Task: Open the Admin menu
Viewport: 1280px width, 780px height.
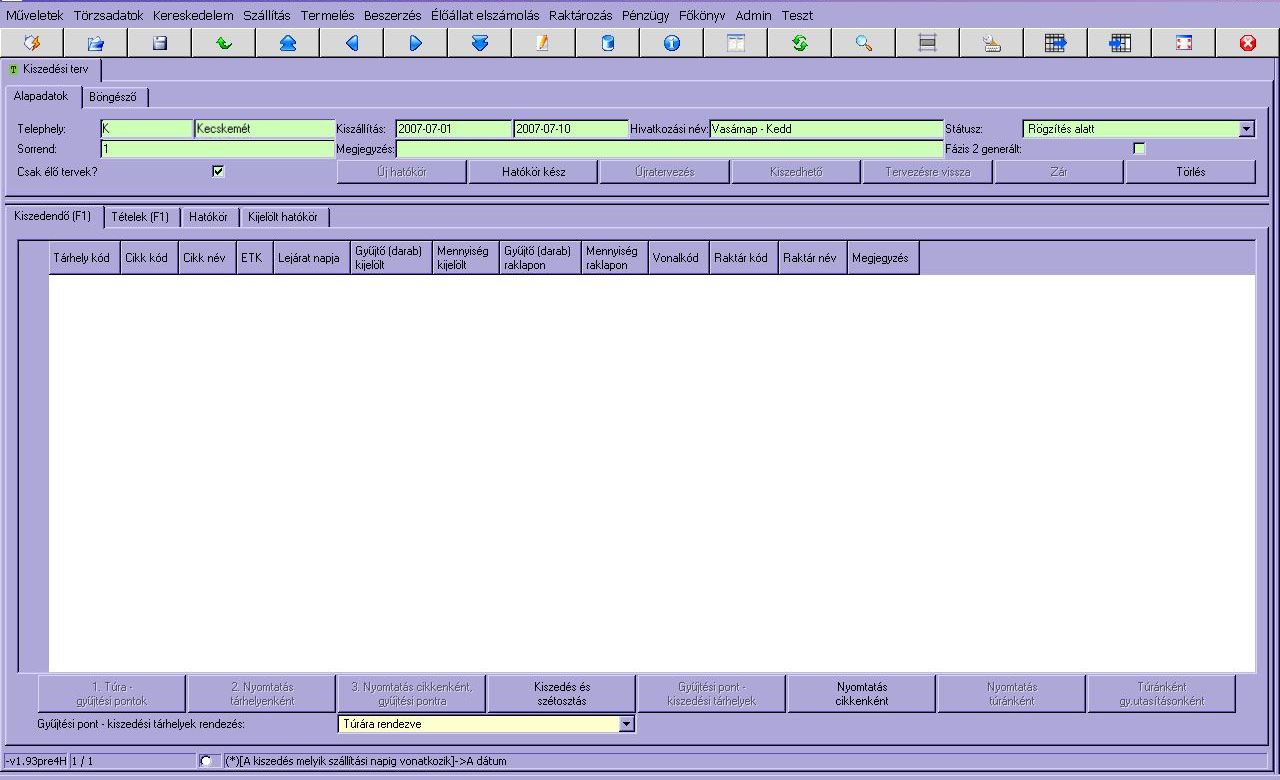Action: [754, 15]
